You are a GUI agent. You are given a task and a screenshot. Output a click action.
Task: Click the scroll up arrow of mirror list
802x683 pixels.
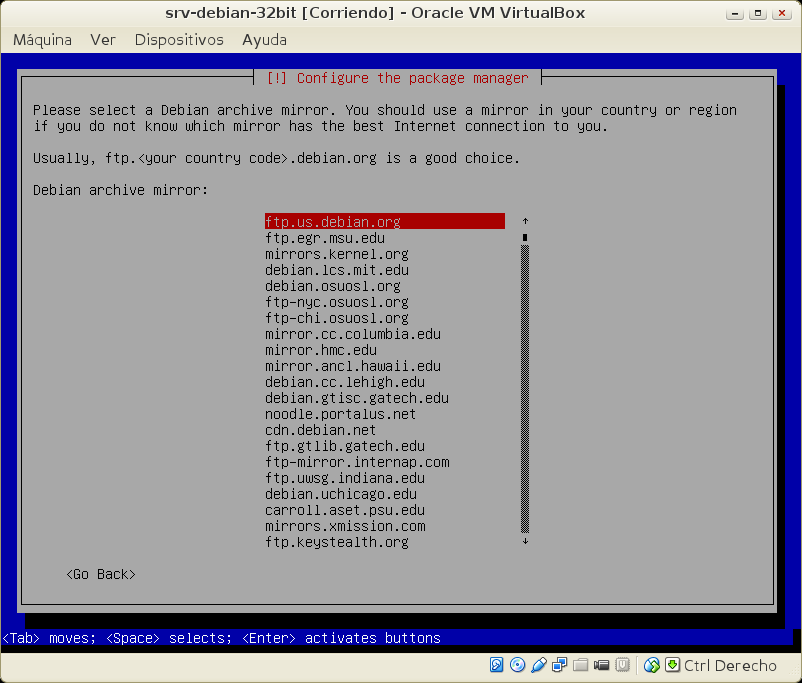pos(525,221)
